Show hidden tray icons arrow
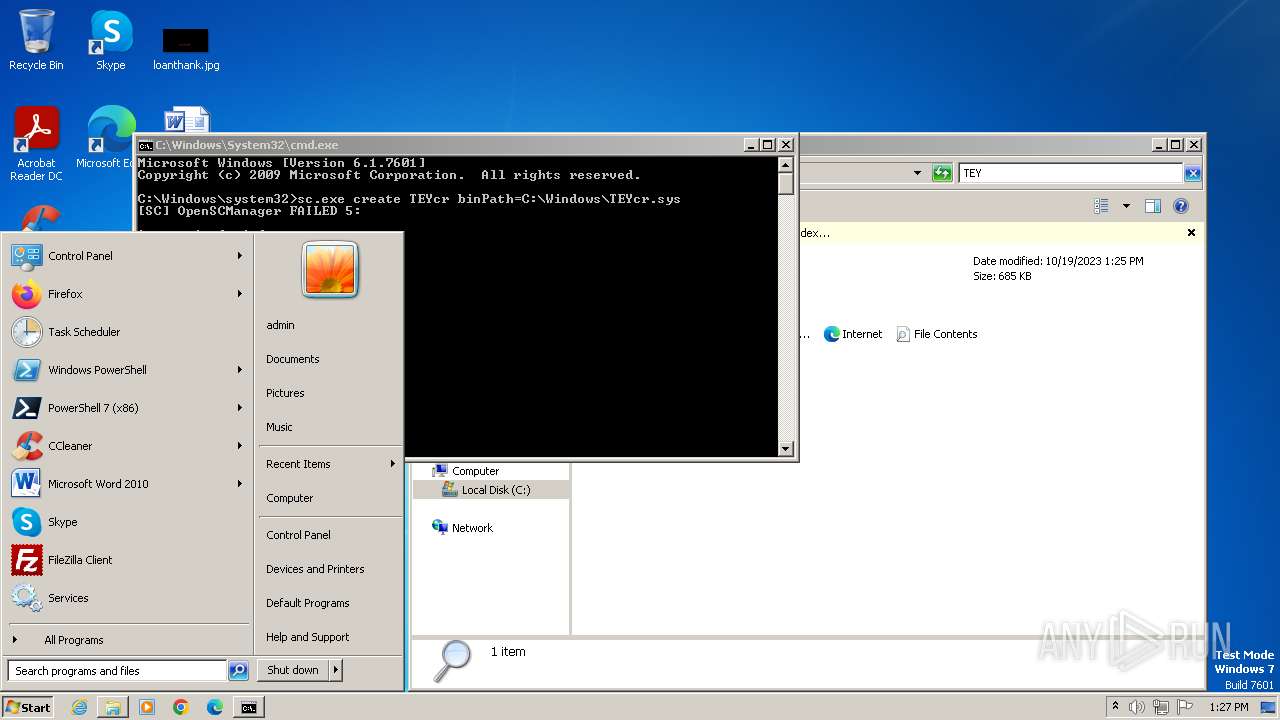This screenshot has height=720, width=1280. [x=1115, y=707]
